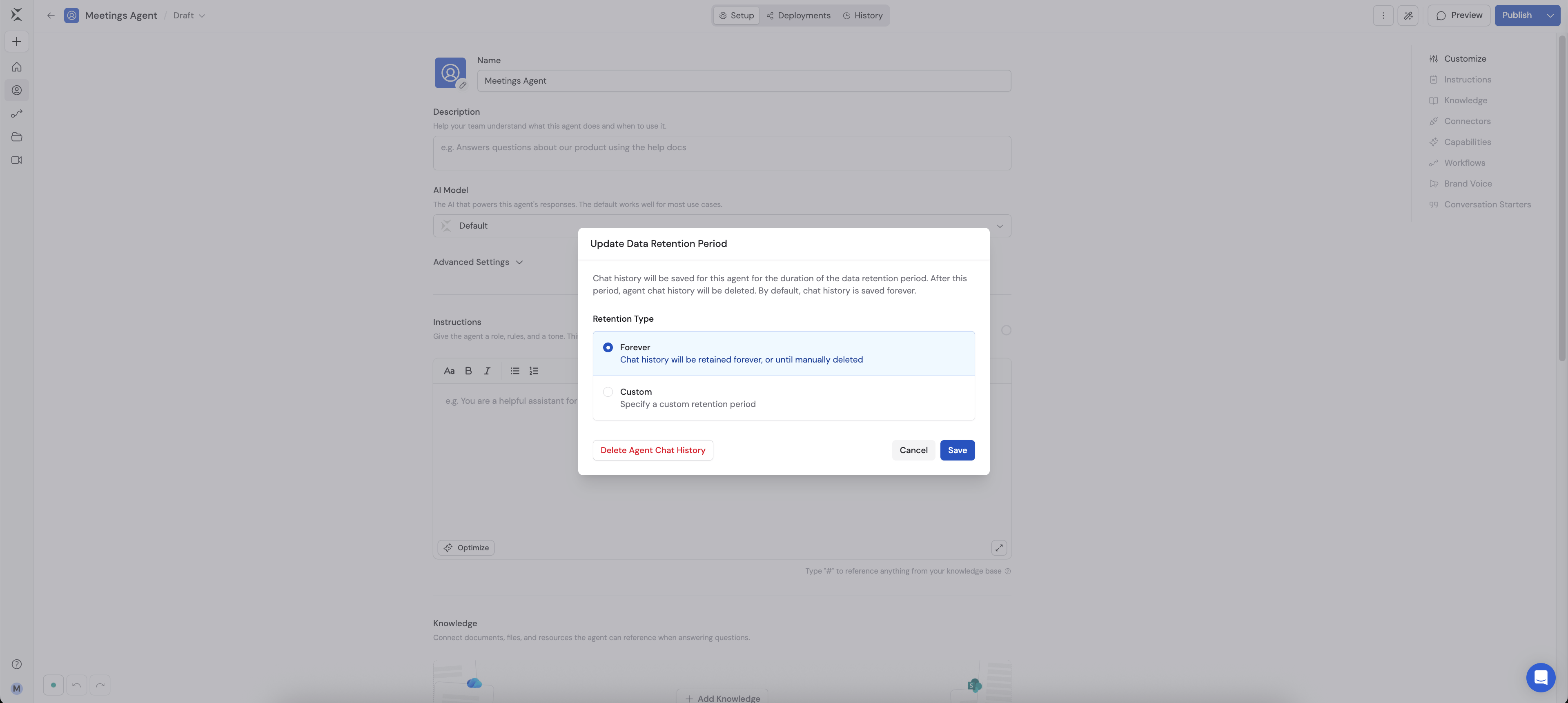The width and height of the screenshot is (1568, 703).
Task: Click the Publish button
Action: [x=1517, y=15]
